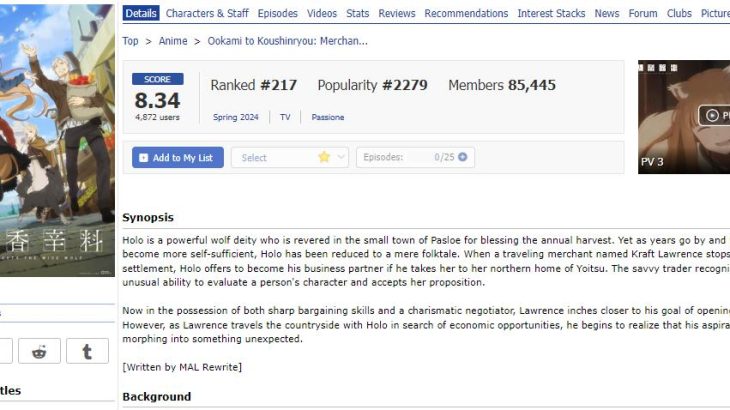Screen dimensions: 730x410
Task: Click the Add to My List button
Action: [178, 158]
